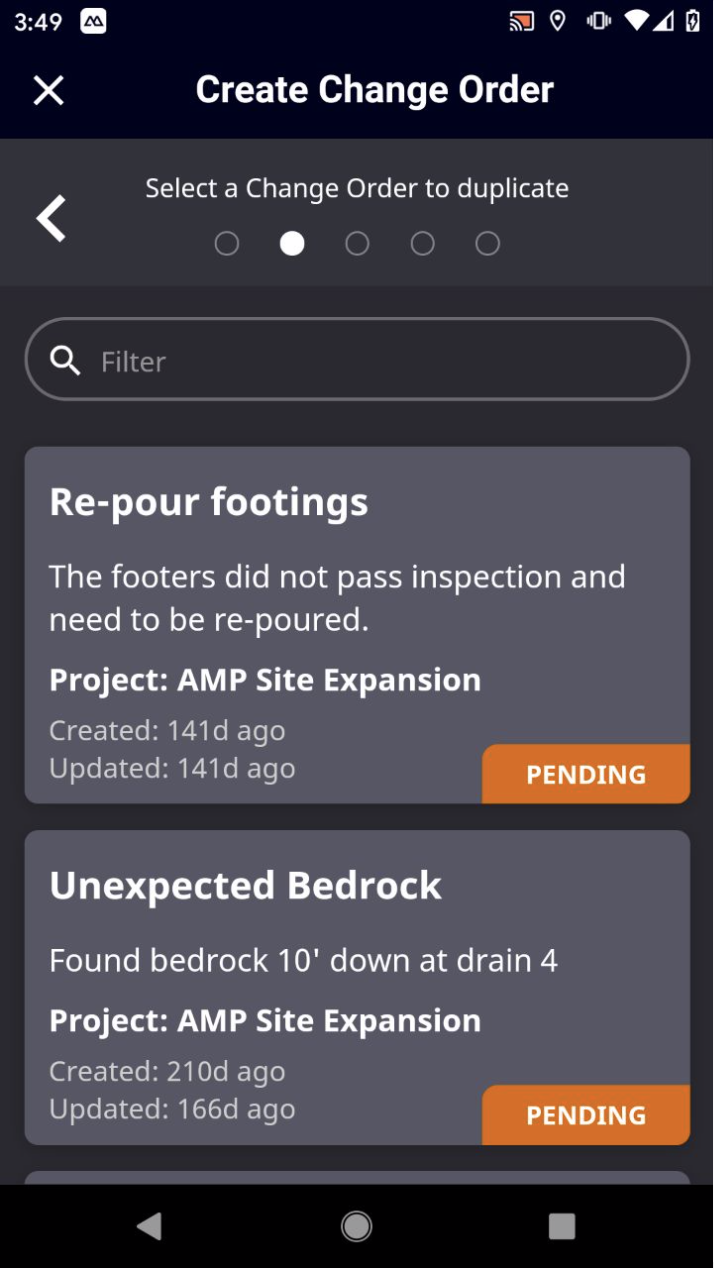The width and height of the screenshot is (714, 1268).
Task: Jump to the fourth step dot
Action: pos(422,243)
